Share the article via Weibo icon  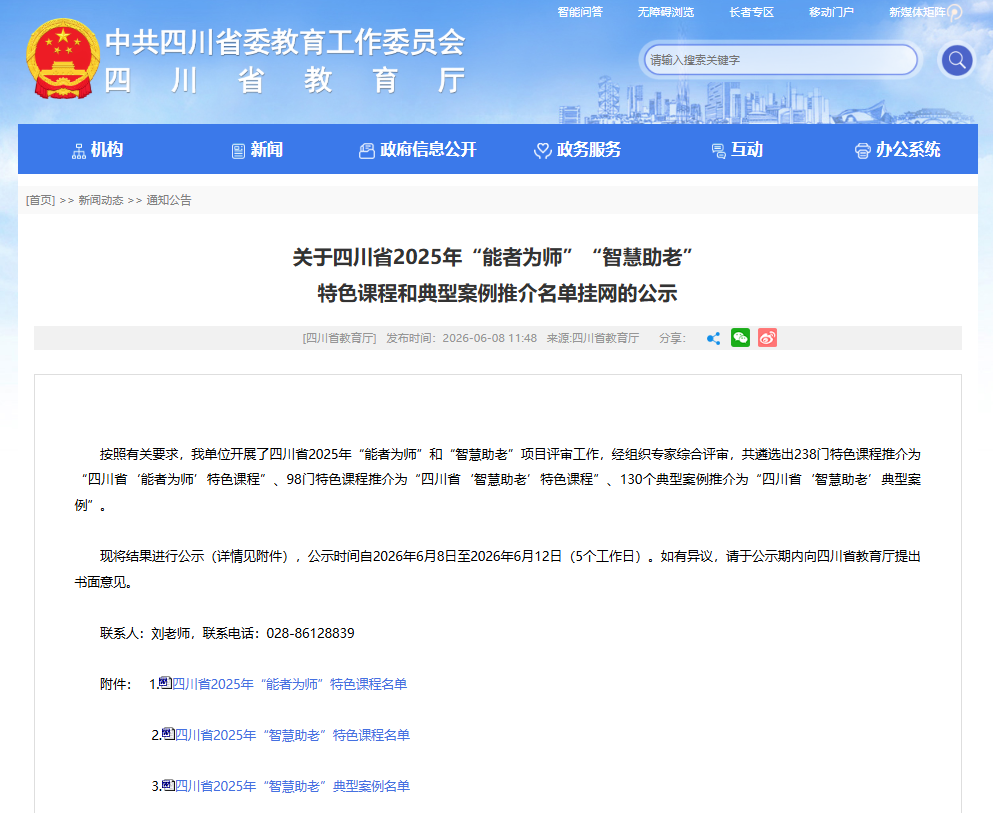coord(767,337)
